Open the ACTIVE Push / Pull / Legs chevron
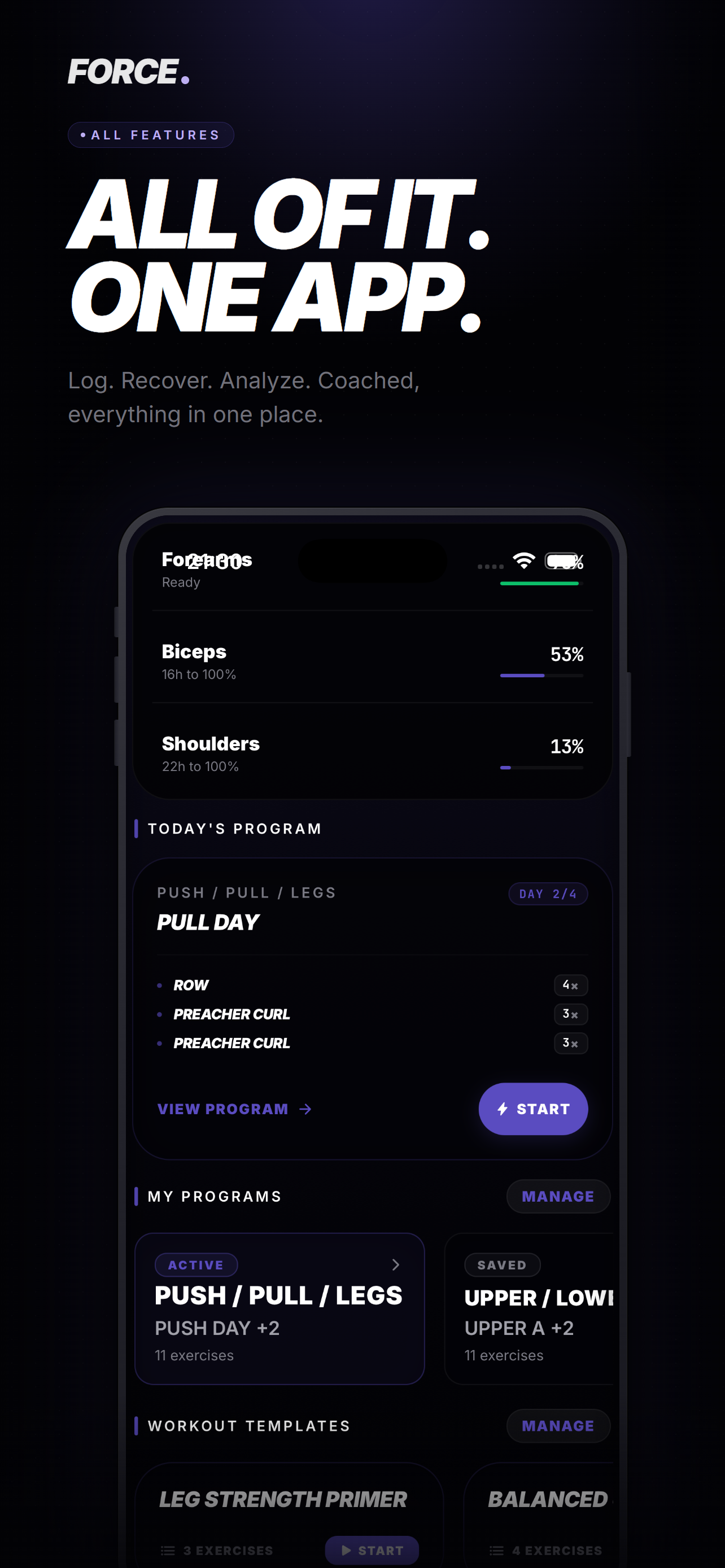 pyautogui.click(x=396, y=1265)
